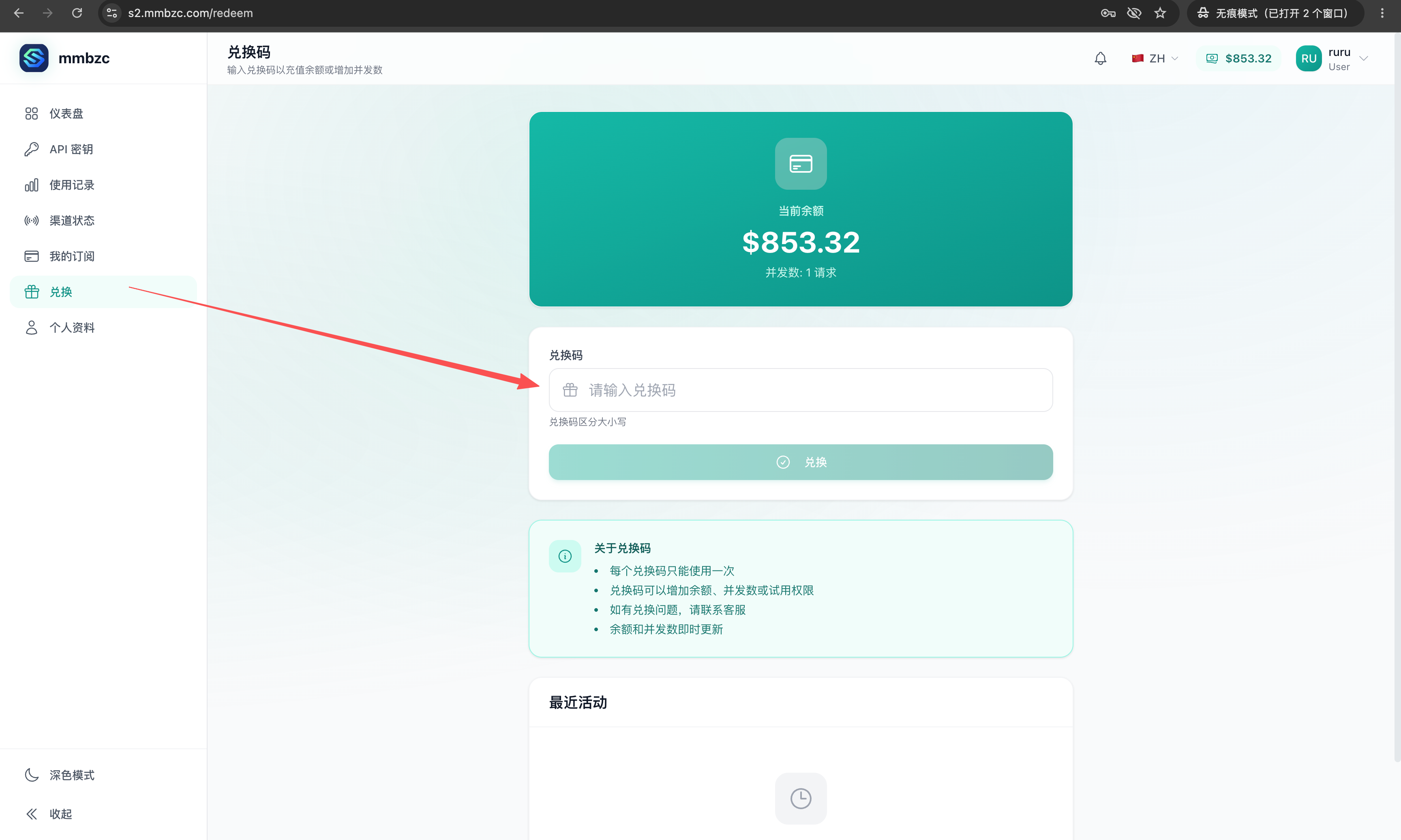Screen dimensions: 1401x840
Task: Click the $853.32 balance badge in header
Action: [x=1238, y=58]
